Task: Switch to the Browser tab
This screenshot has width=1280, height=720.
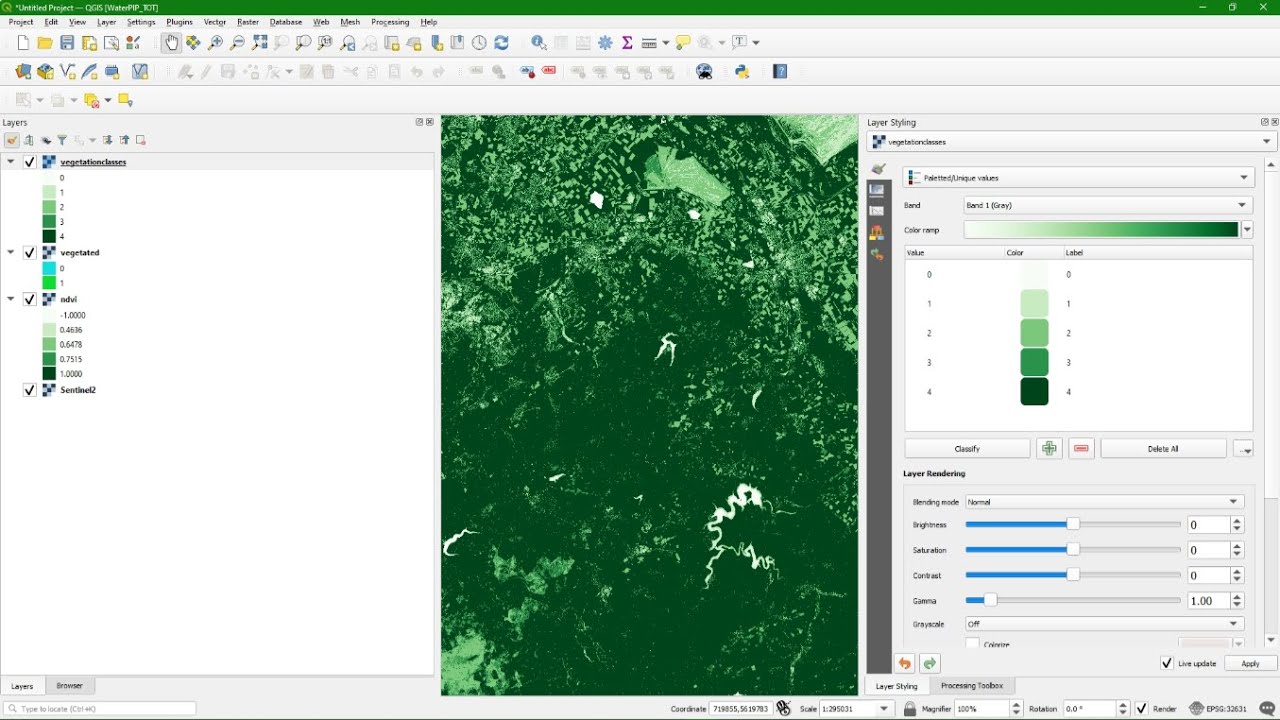Action: point(69,686)
